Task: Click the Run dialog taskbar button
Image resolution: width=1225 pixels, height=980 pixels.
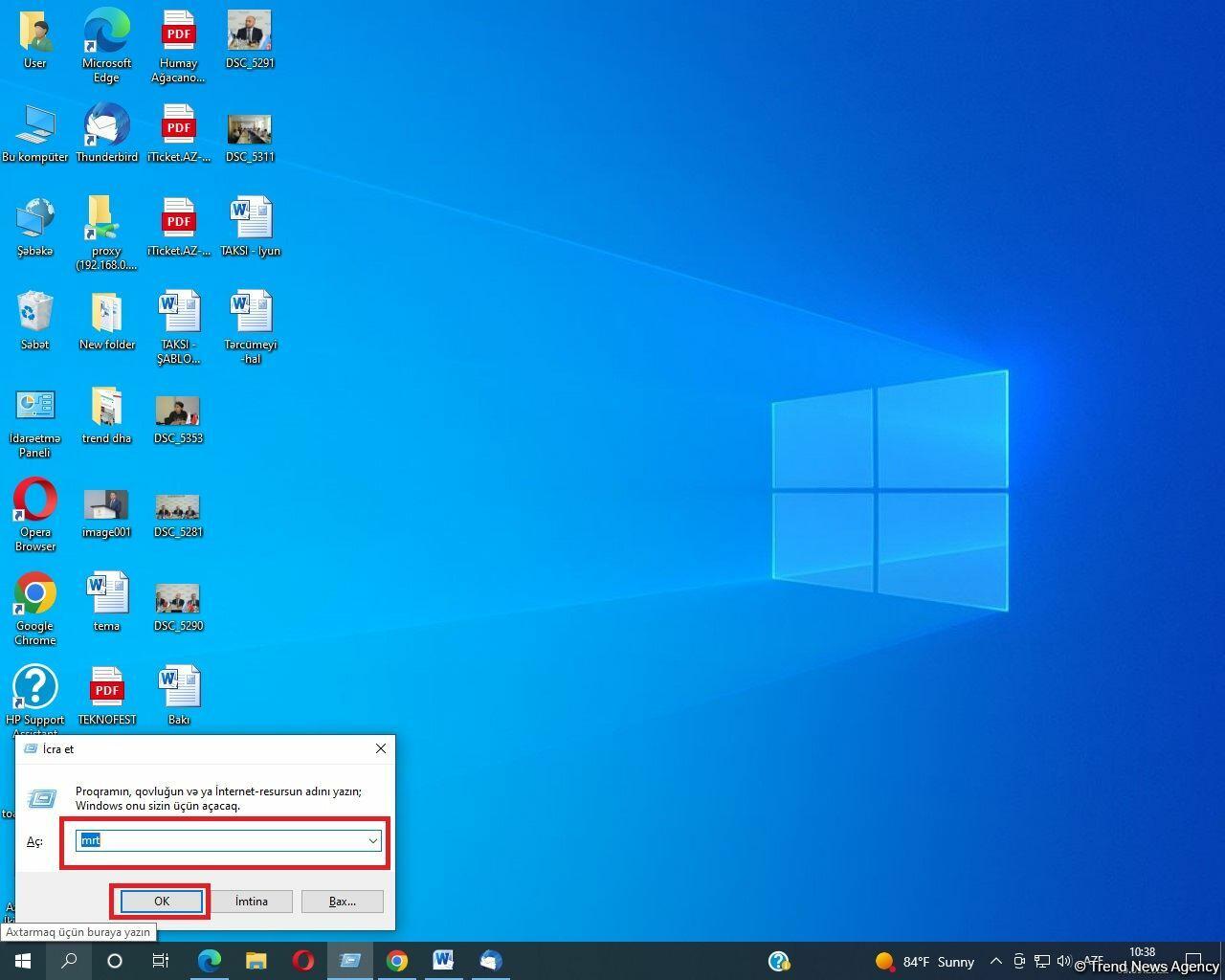Action: pos(349,961)
